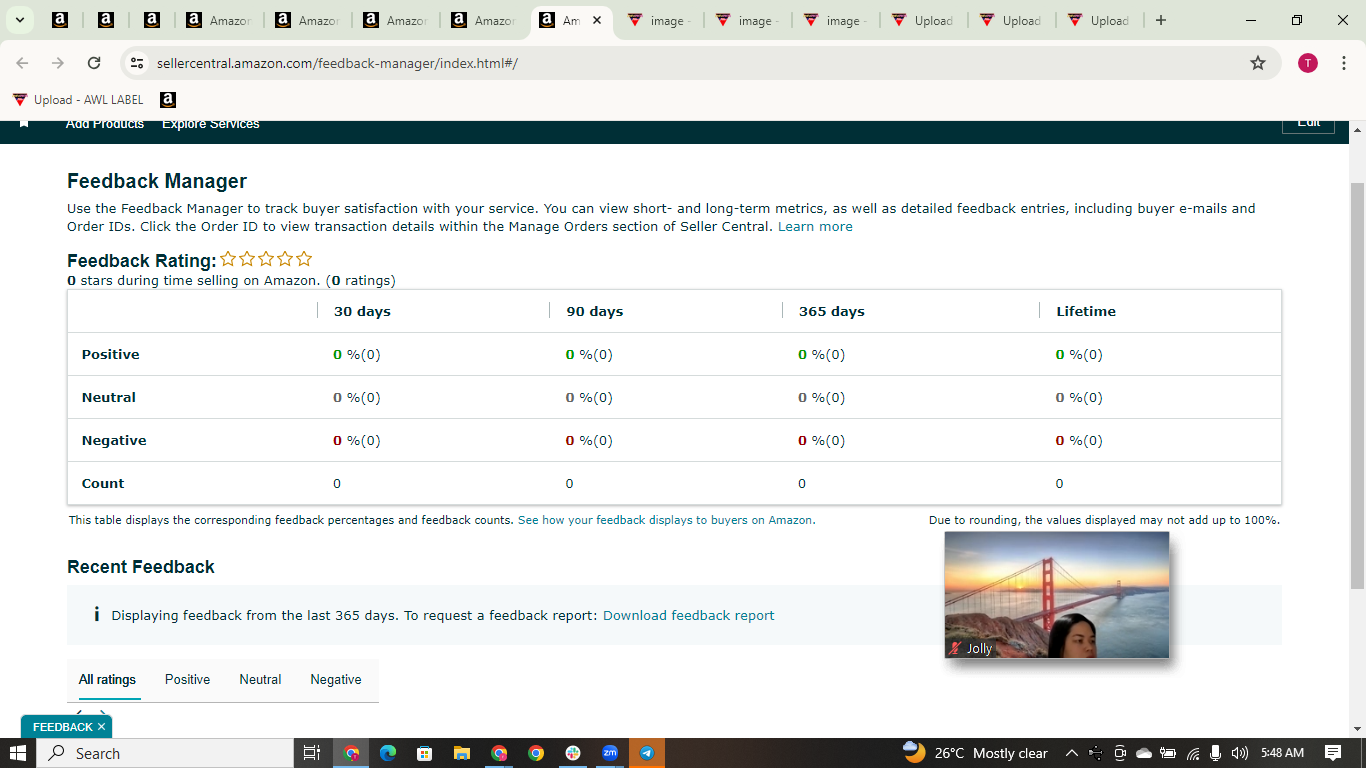Click the Recent Feedback heading
This screenshot has width=1366, height=768.
click(141, 567)
